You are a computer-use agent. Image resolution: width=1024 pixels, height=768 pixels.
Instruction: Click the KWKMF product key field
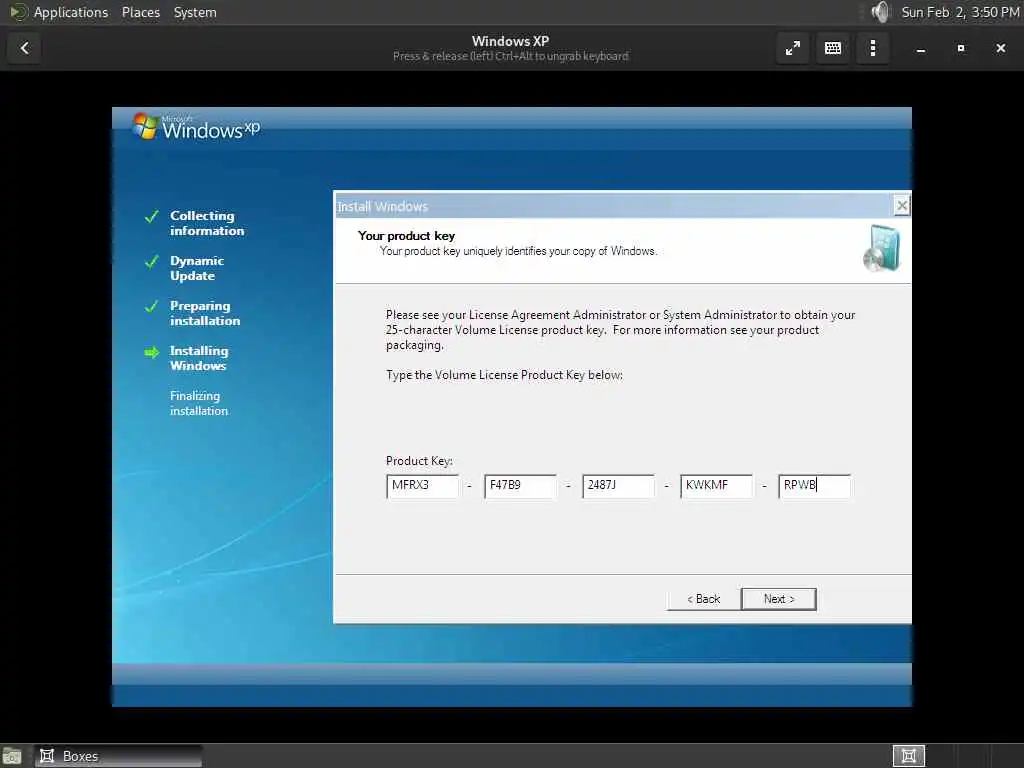point(716,486)
